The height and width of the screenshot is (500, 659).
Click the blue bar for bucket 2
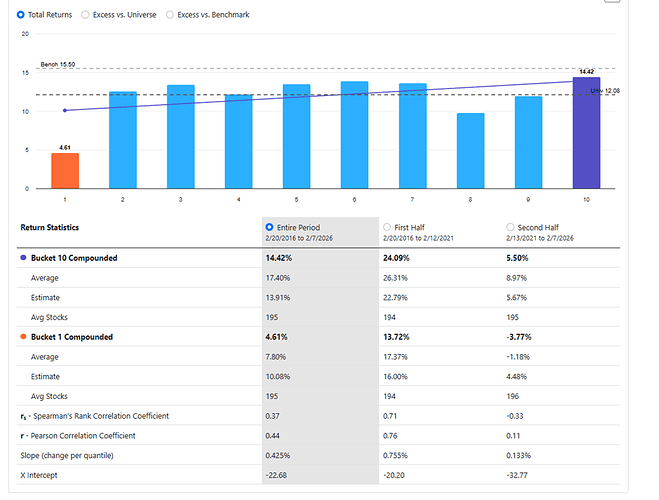[123, 140]
